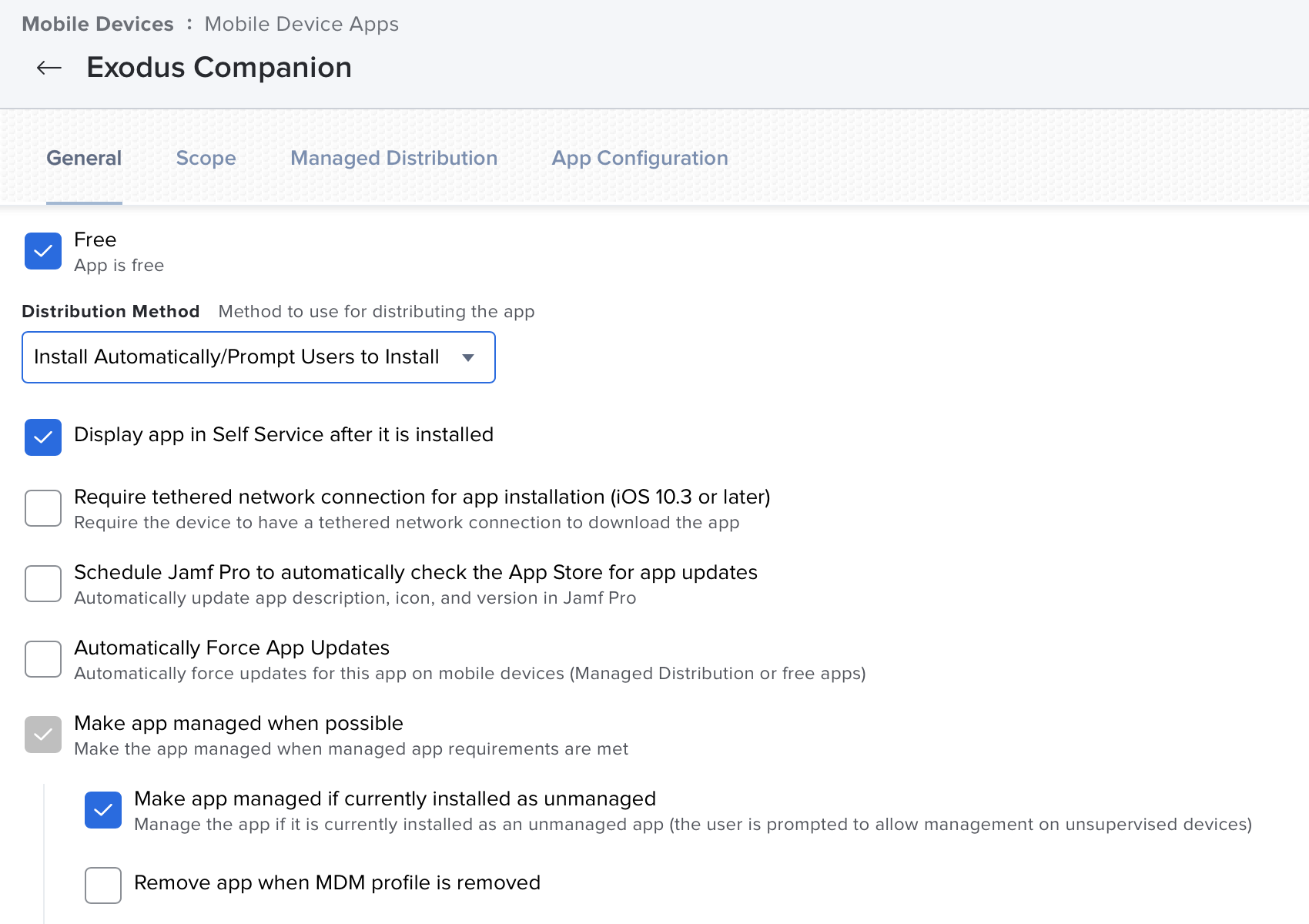Click the Distribution Method dropdown arrow
Viewport: 1309px width, 924px height.
click(x=468, y=357)
